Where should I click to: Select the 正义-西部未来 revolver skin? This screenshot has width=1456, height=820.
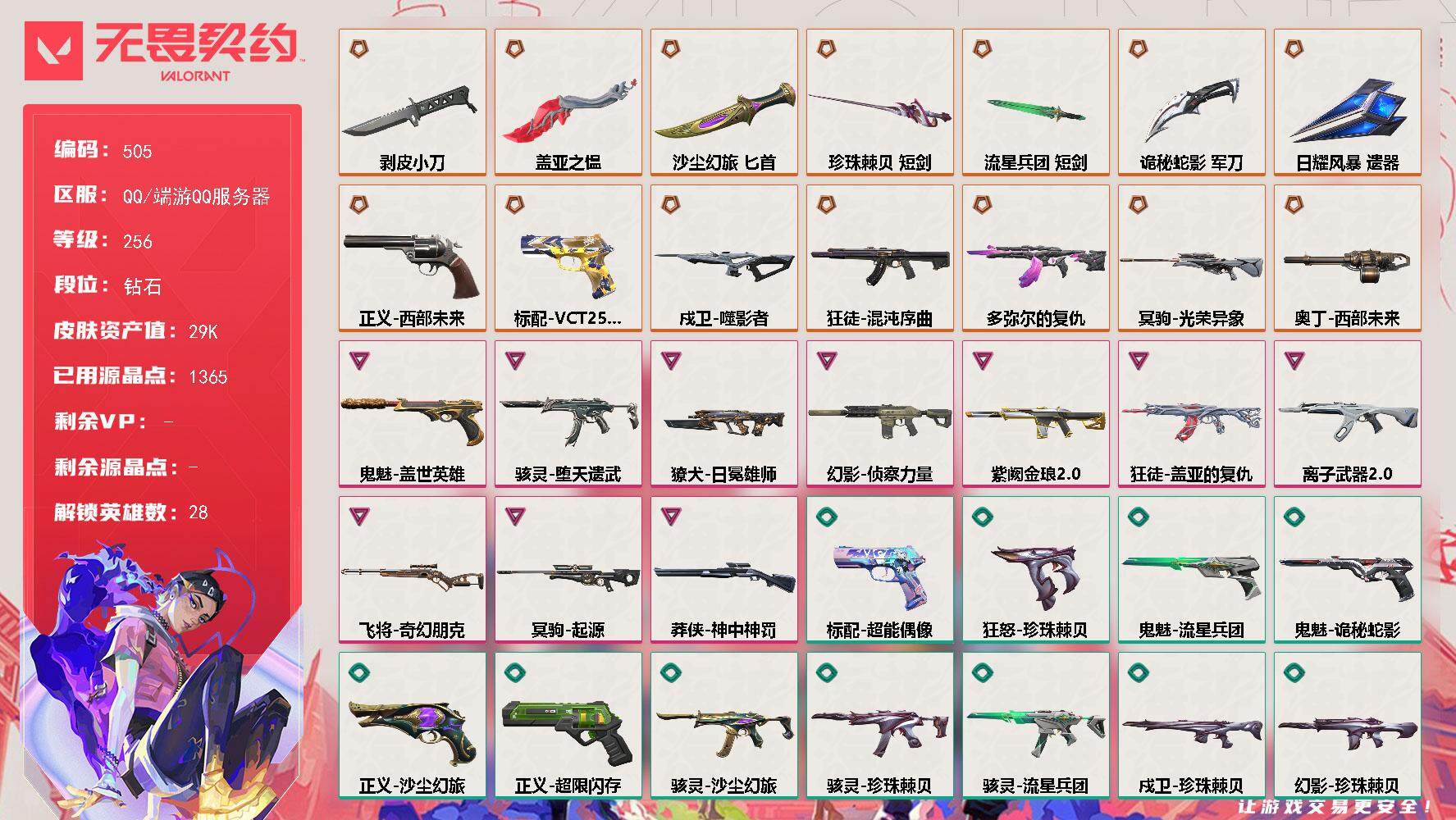coord(412,257)
